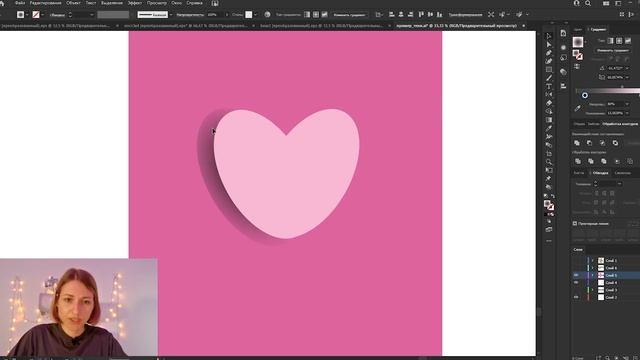Viewport: 640px width, 360px height.
Task: Select the Type tool
Action: tap(549, 86)
